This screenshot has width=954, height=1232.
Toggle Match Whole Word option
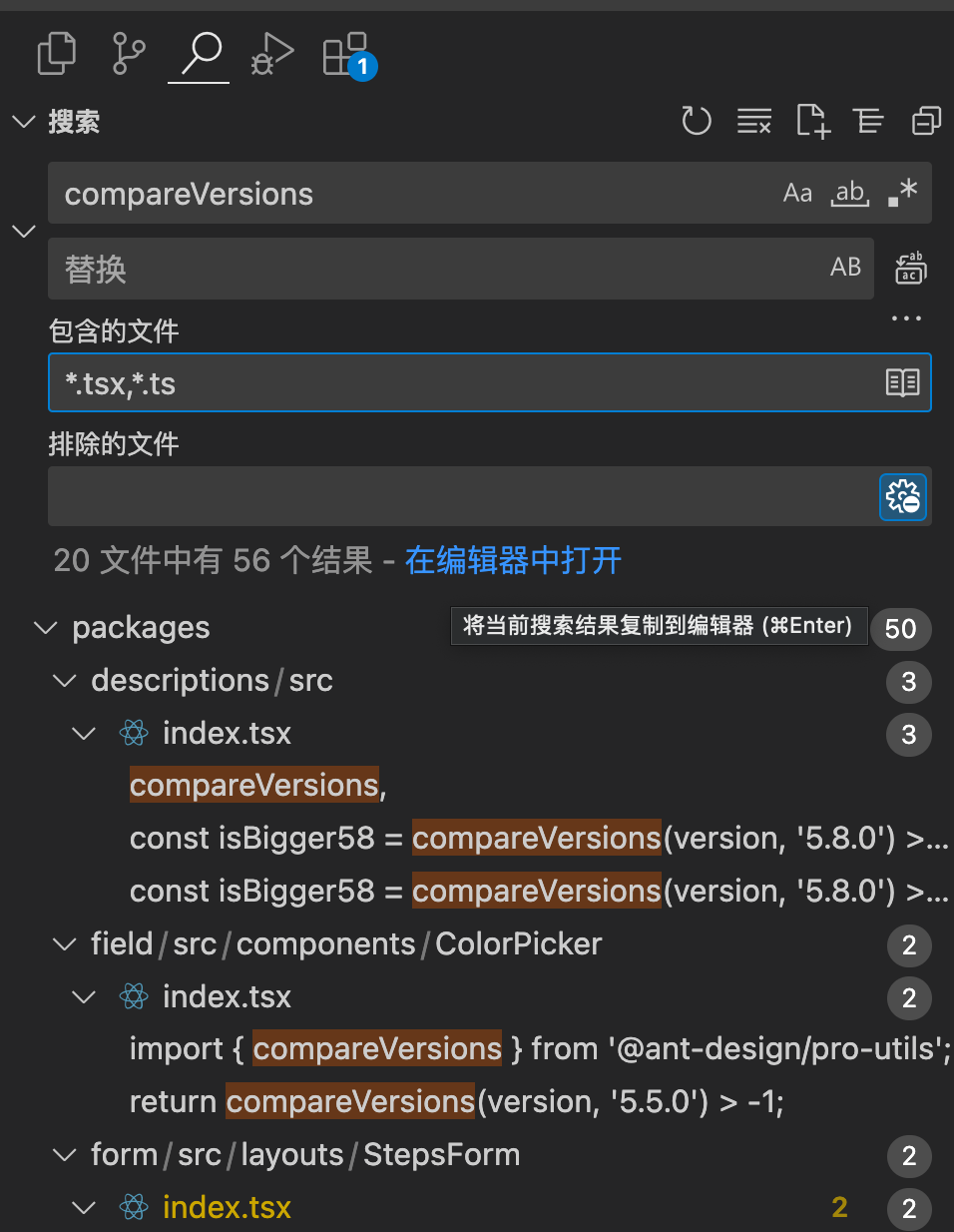tap(849, 193)
